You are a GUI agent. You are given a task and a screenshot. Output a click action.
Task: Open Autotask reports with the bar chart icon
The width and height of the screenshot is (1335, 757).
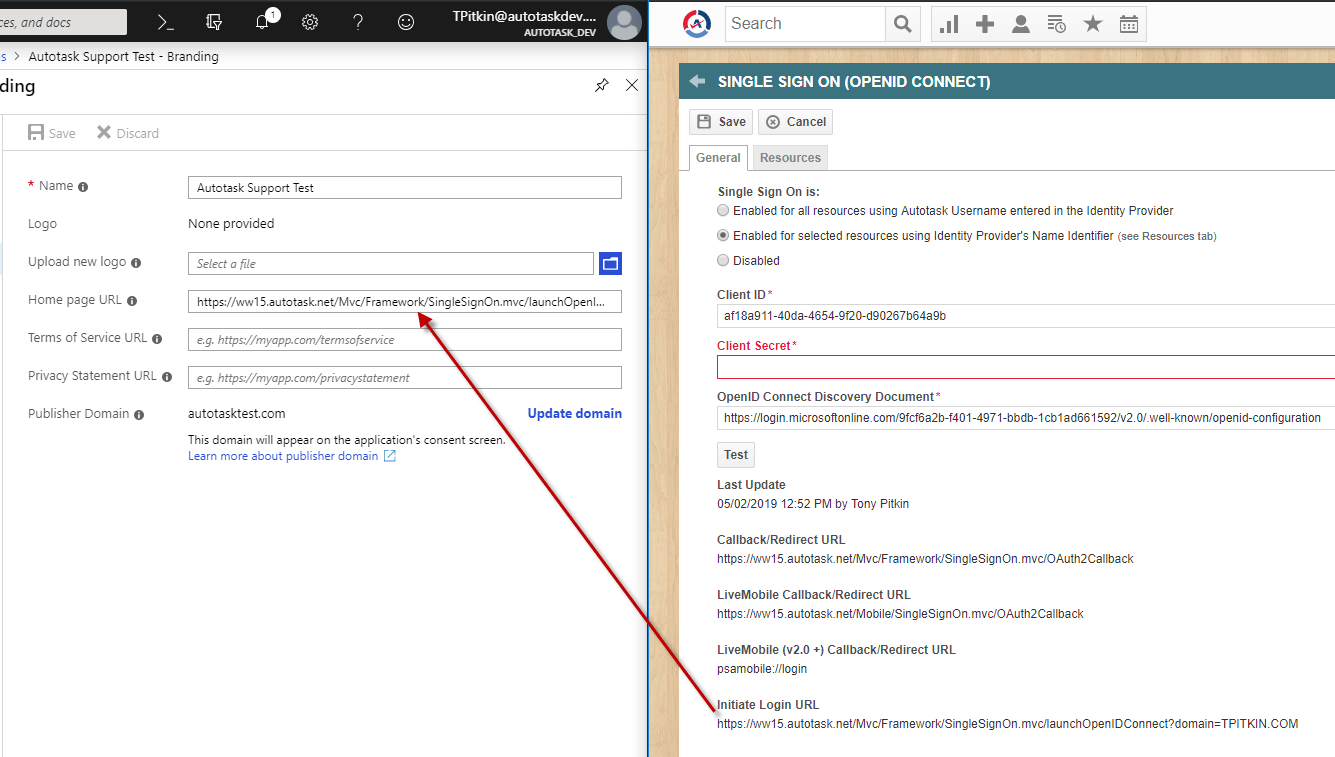point(948,23)
